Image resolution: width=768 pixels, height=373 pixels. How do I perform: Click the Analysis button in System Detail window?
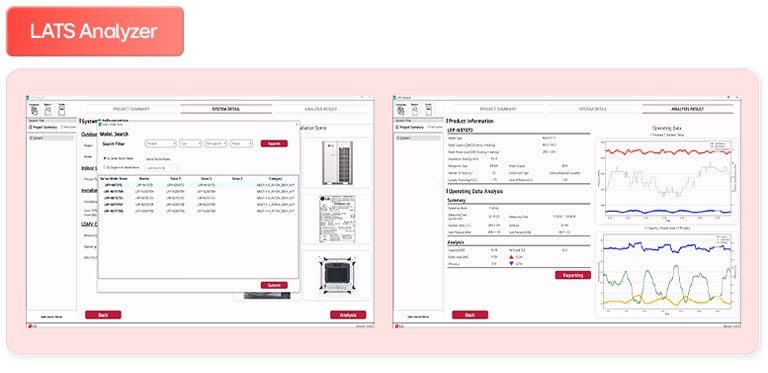click(x=348, y=315)
